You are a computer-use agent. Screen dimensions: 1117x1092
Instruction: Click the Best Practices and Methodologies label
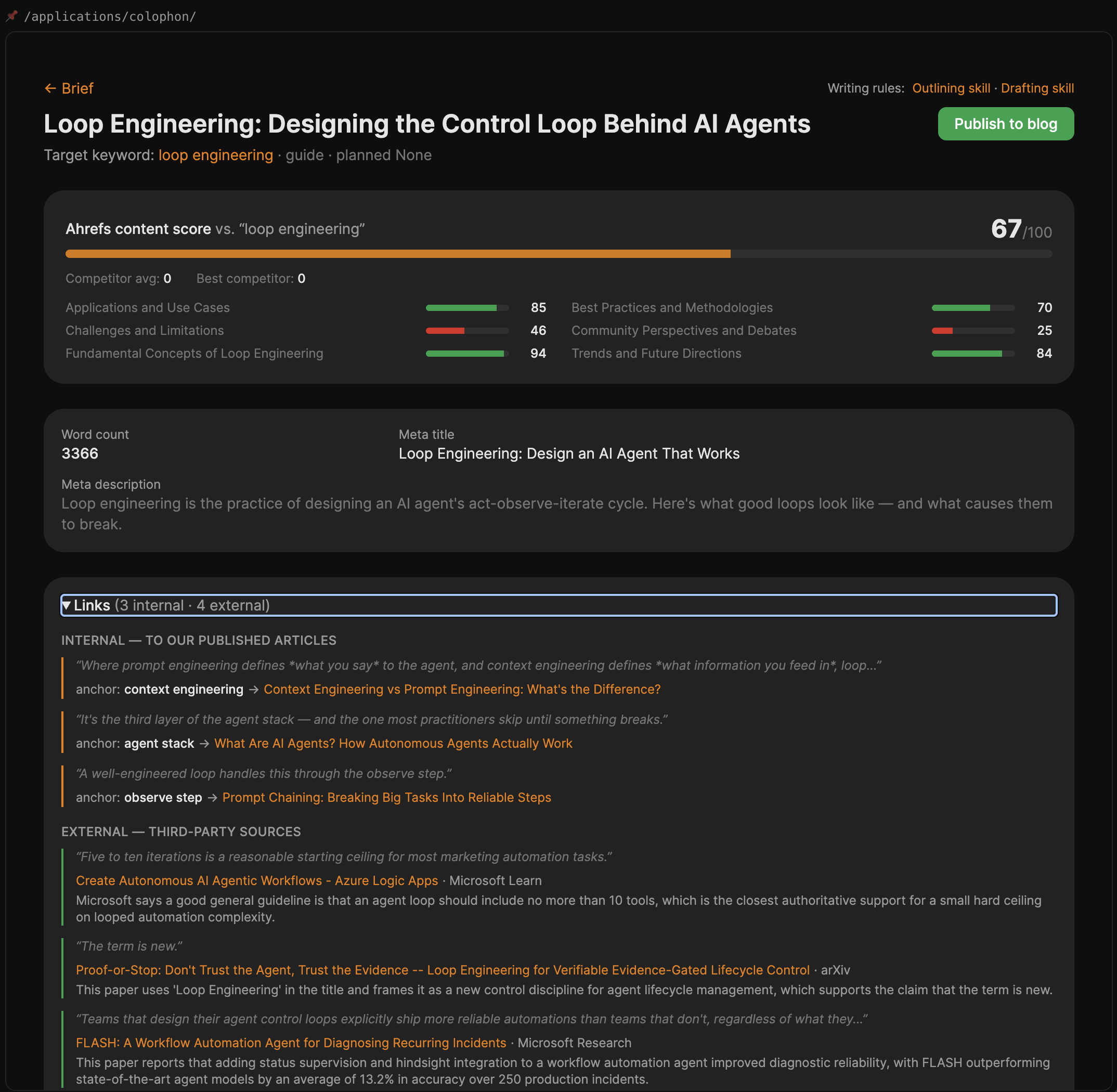tap(672, 308)
